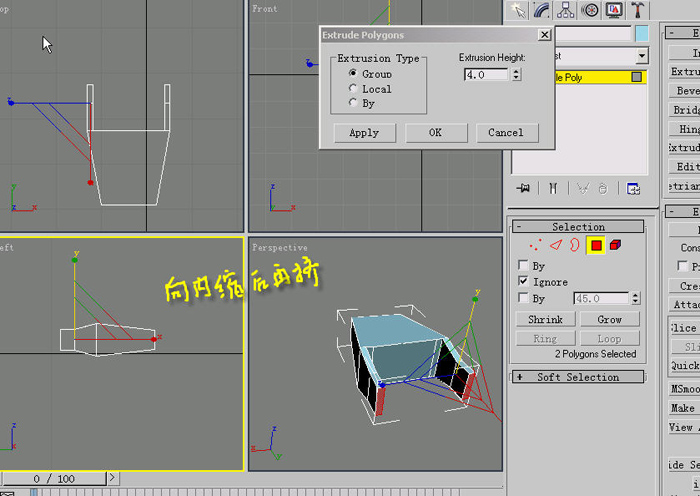Choose Local extrusion type
The height and width of the screenshot is (496, 700).
(353, 88)
